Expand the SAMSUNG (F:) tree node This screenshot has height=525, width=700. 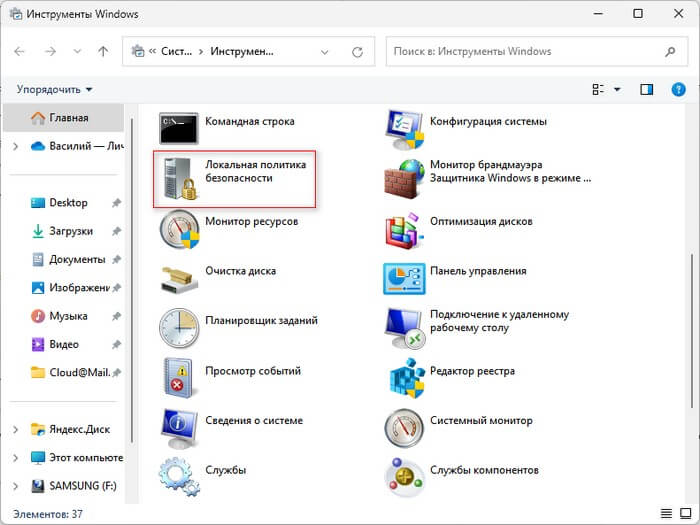tap(16, 486)
